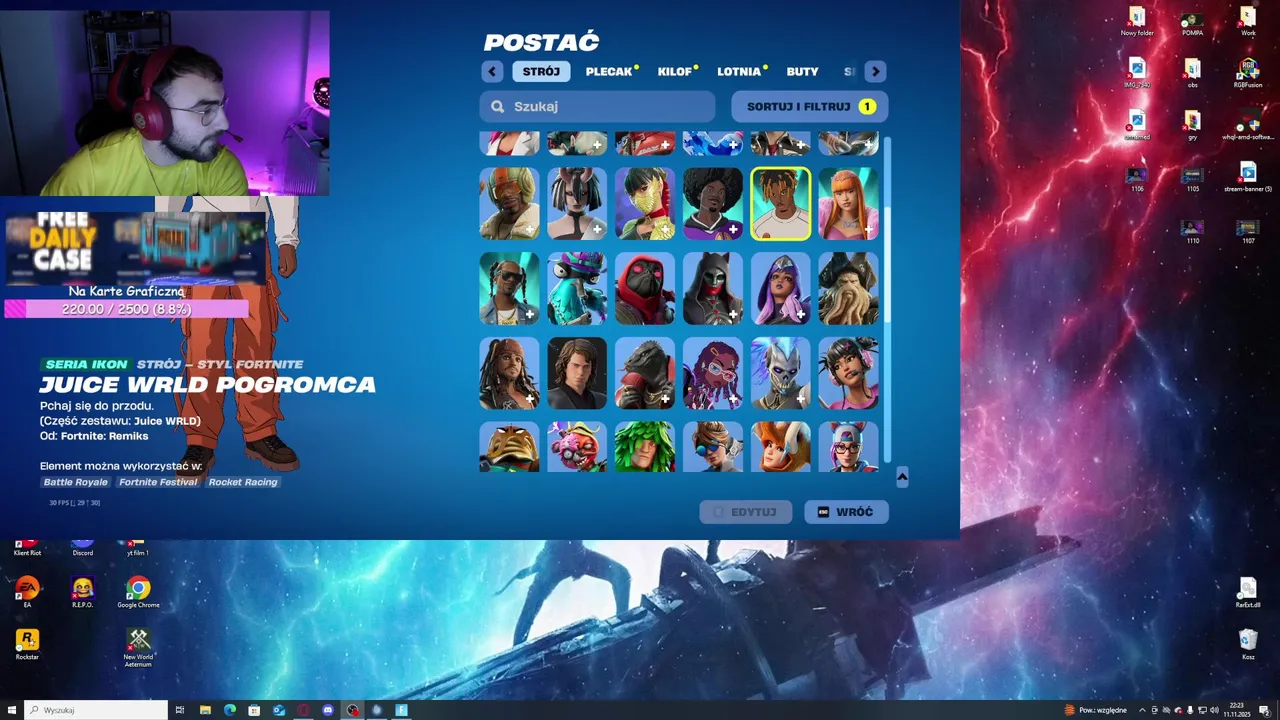Open the obs folder on desktop

[x=1192, y=74]
